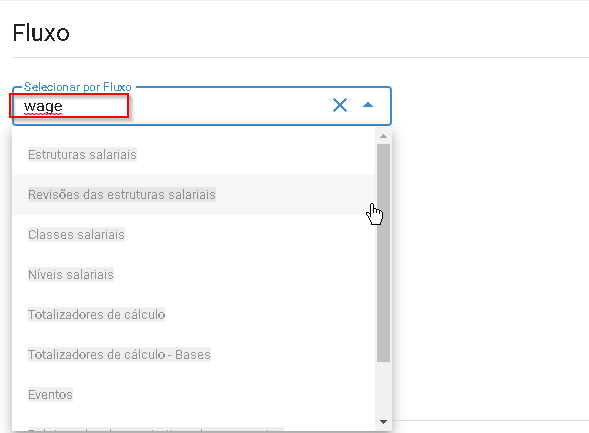Collapse the Fluxo dropdown using the up arrow

pos(368,105)
